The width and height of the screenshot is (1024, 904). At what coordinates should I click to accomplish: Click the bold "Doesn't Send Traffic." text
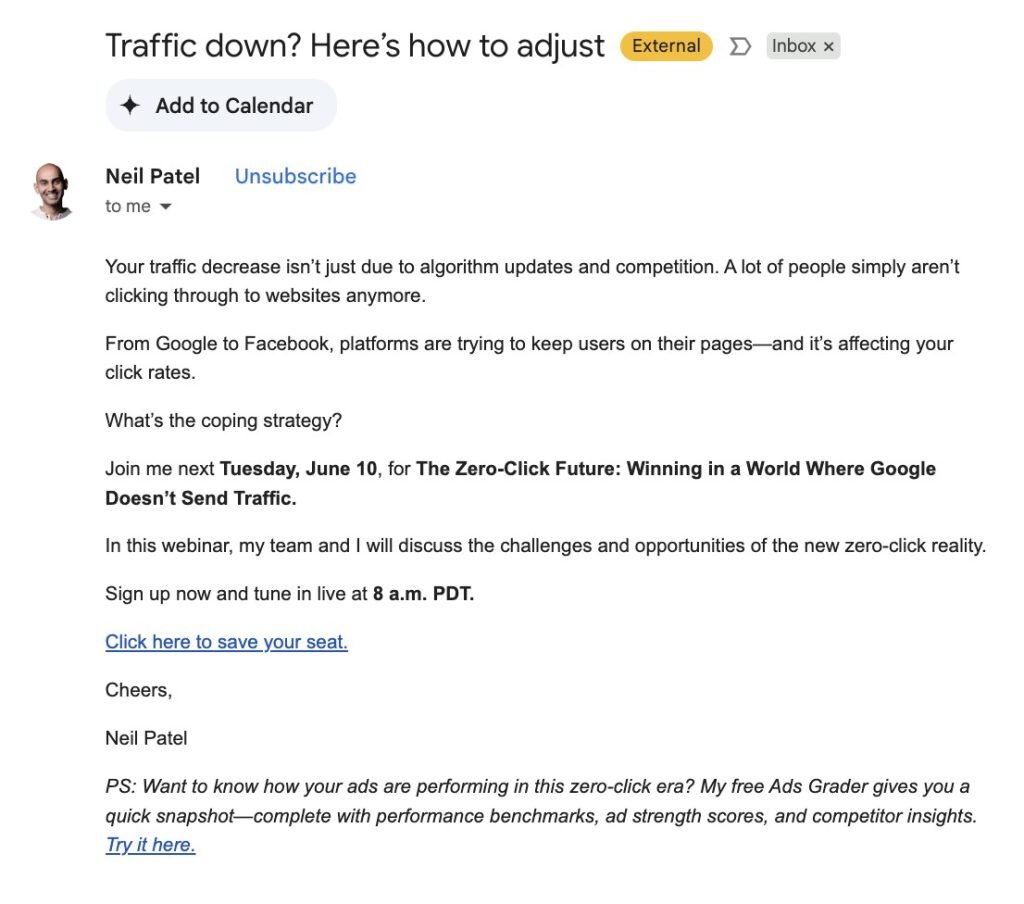[x=201, y=498]
